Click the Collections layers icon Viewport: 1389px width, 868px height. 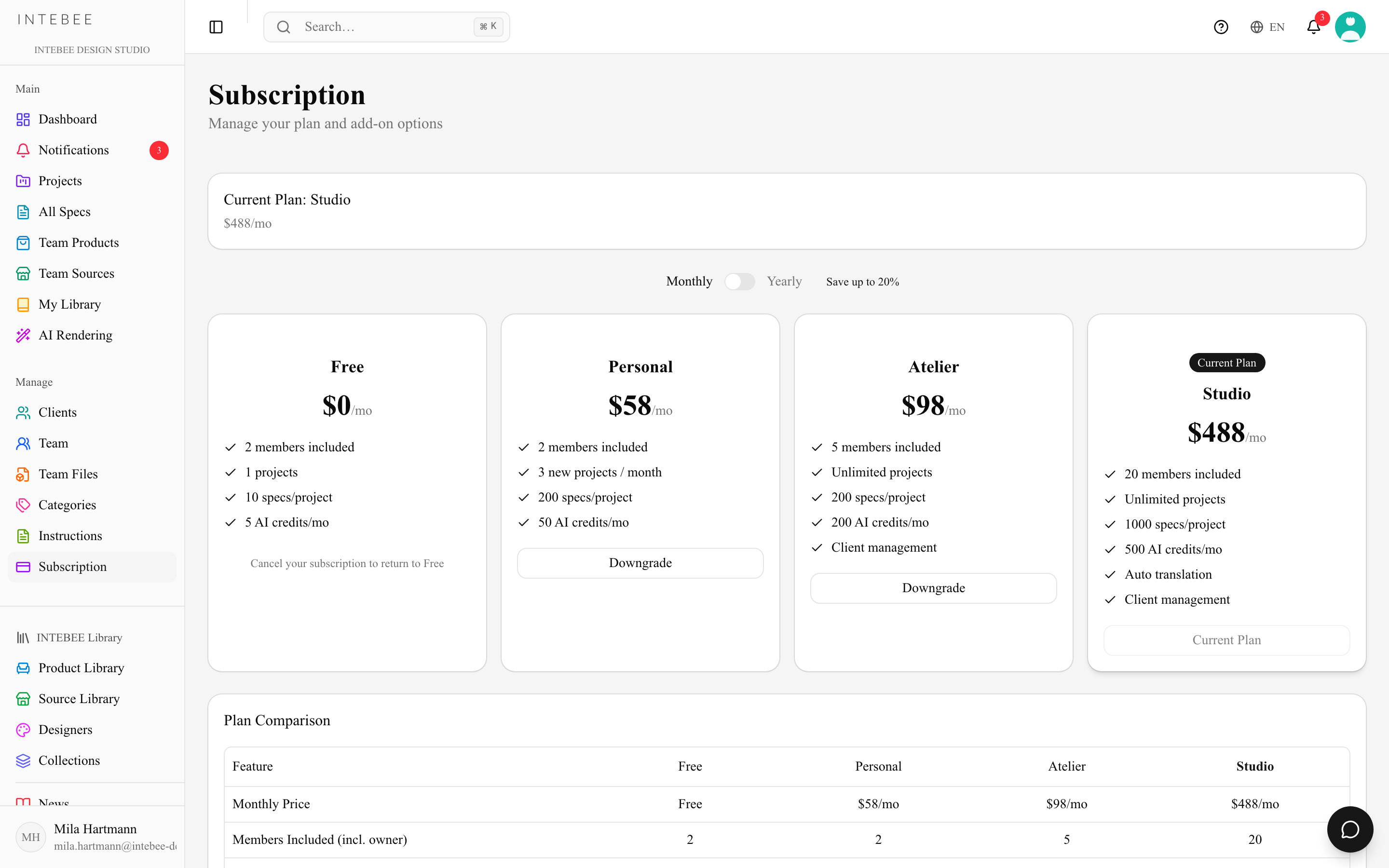tap(23, 760)
